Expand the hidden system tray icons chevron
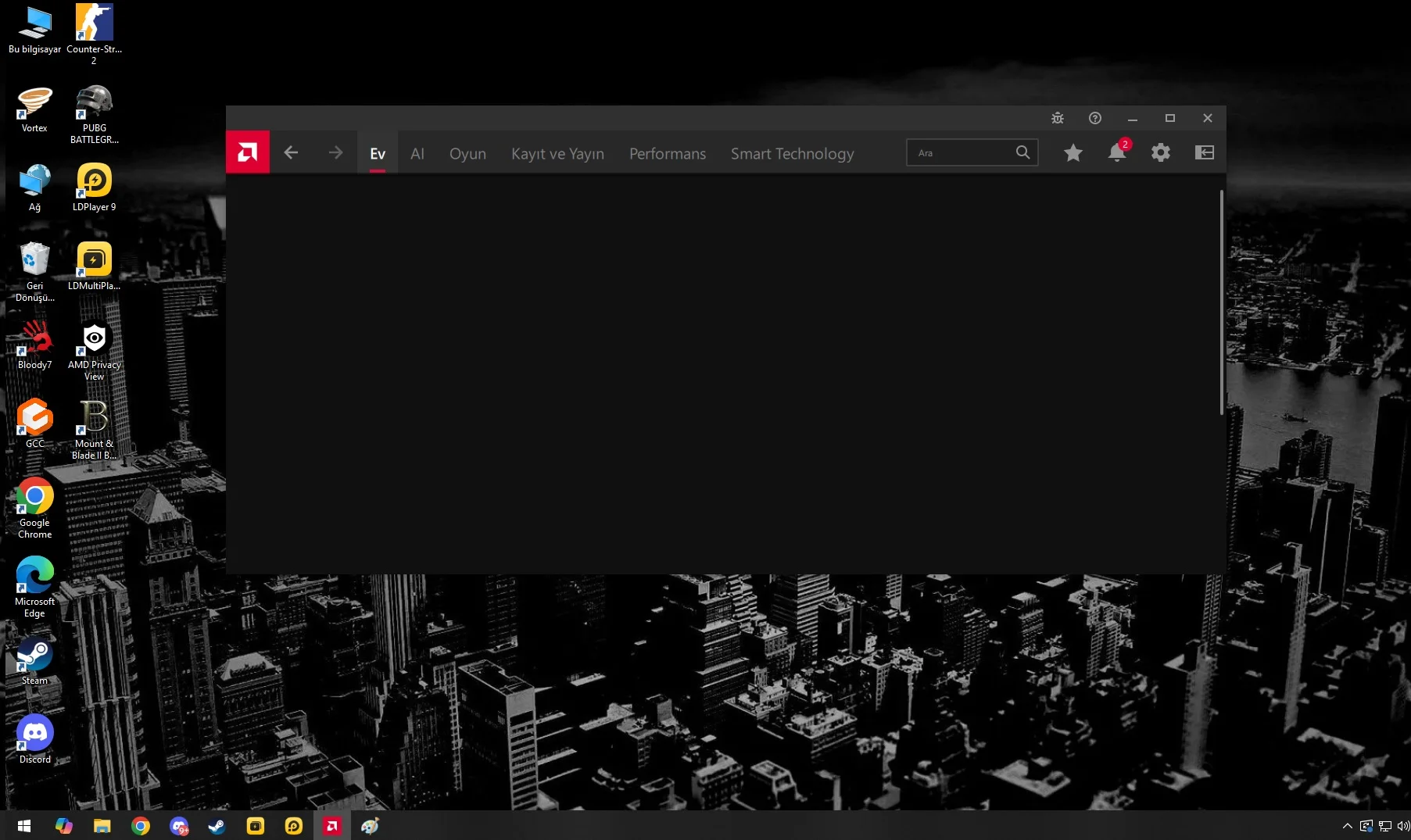 click(1347, 826)
